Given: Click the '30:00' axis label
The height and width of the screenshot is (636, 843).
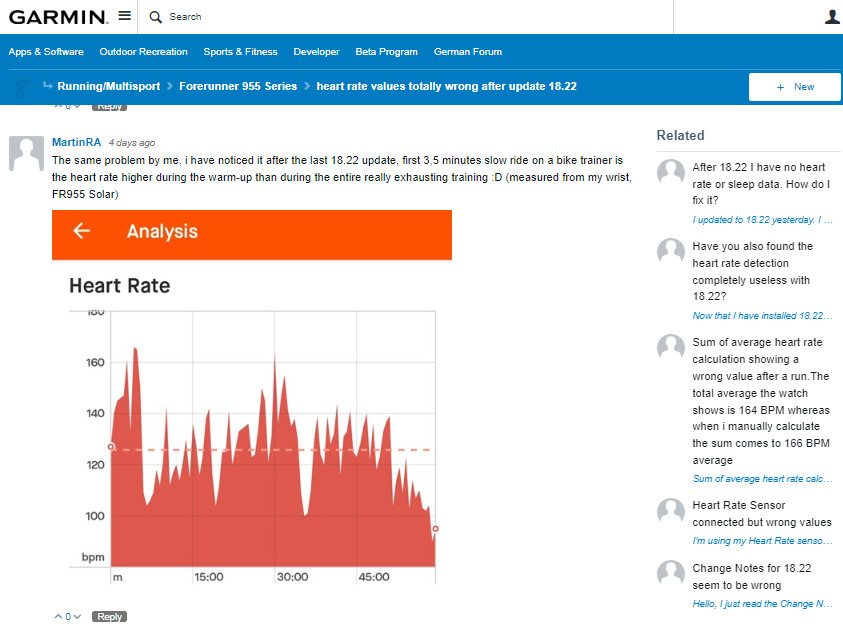Looking at the screenshot, I should coord(292,577).
